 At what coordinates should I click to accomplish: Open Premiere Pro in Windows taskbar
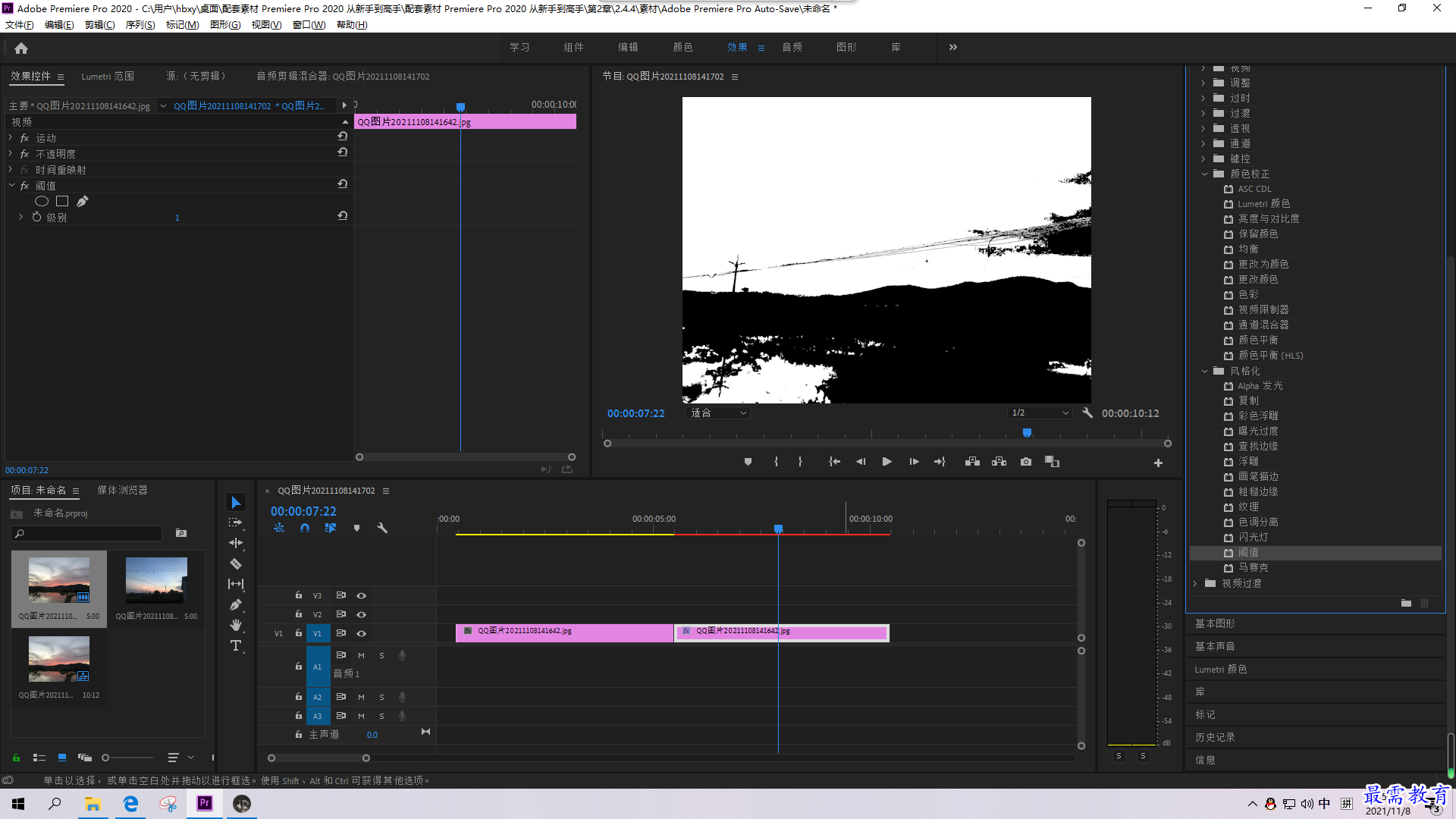tap(205, 804)
